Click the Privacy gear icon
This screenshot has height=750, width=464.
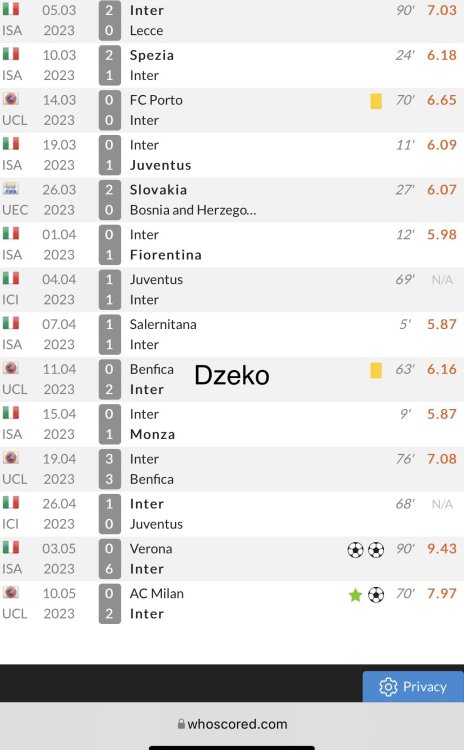pos(388,687)
